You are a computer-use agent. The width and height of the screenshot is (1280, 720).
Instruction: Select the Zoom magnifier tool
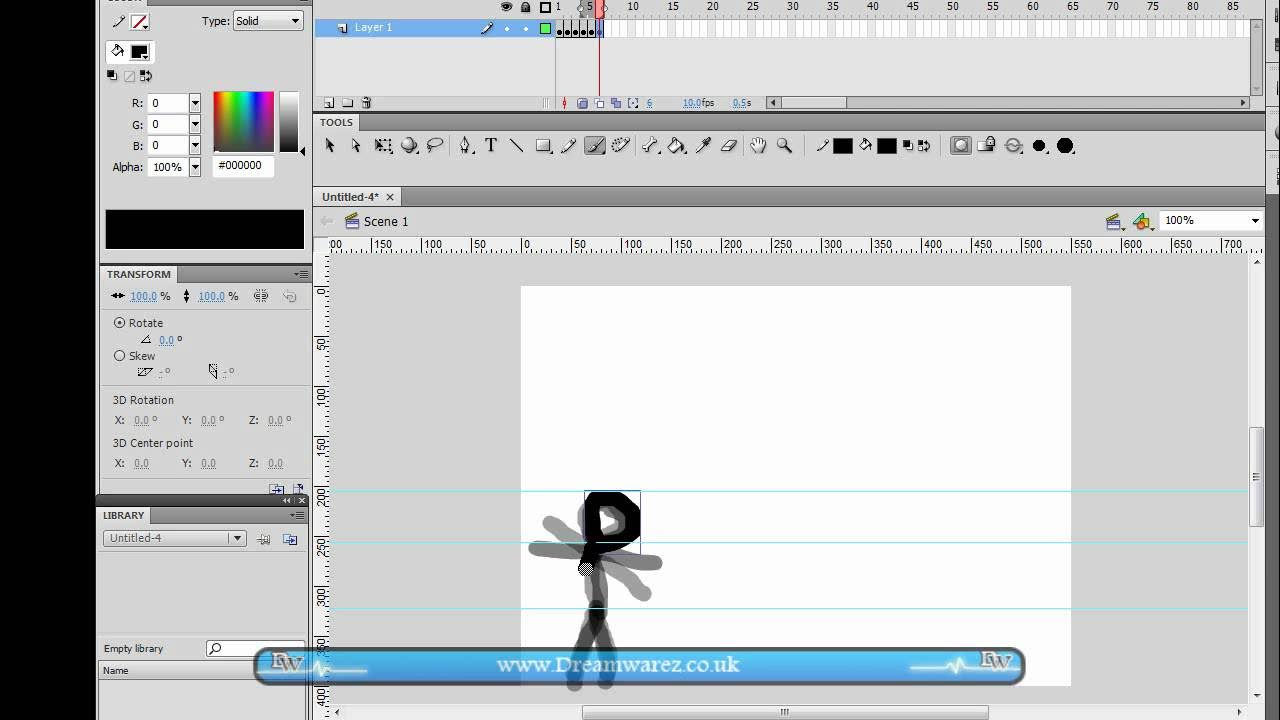(x=784, y=146)
